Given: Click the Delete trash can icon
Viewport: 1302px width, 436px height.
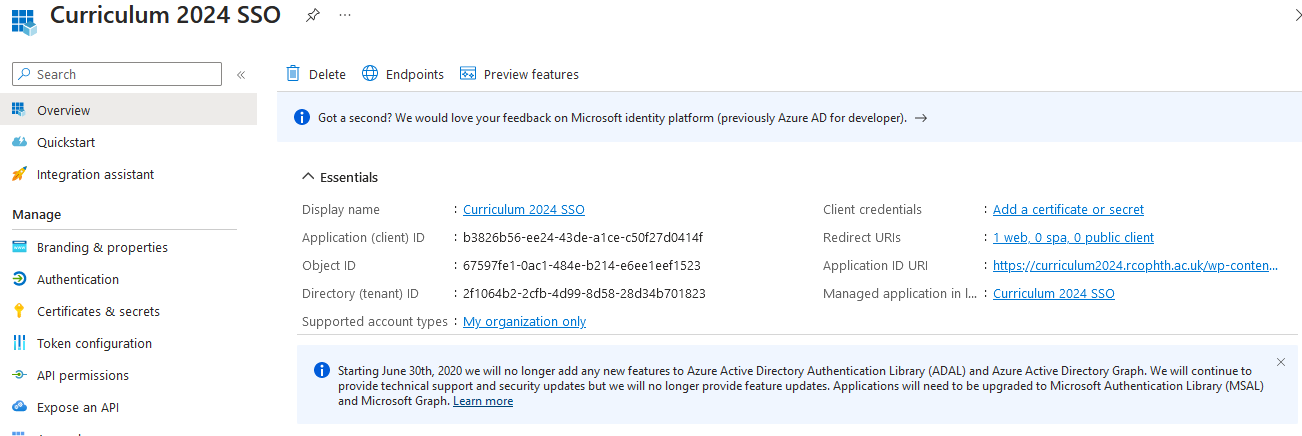Looking at the screenshot, I should coord(293,73).
